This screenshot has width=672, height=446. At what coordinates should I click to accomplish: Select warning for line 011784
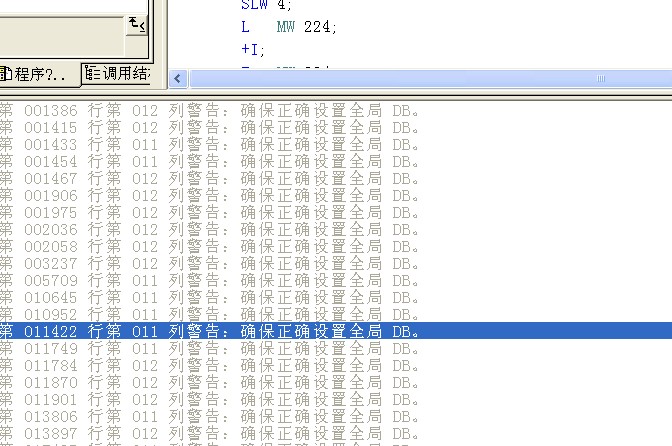click(x=336, y=366)
